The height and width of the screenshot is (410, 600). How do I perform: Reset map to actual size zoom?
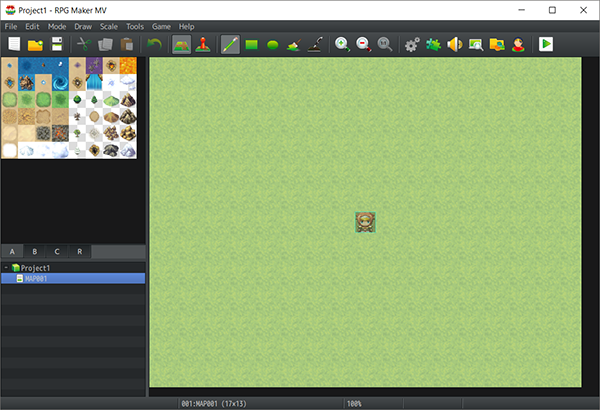tap(385, 44)
